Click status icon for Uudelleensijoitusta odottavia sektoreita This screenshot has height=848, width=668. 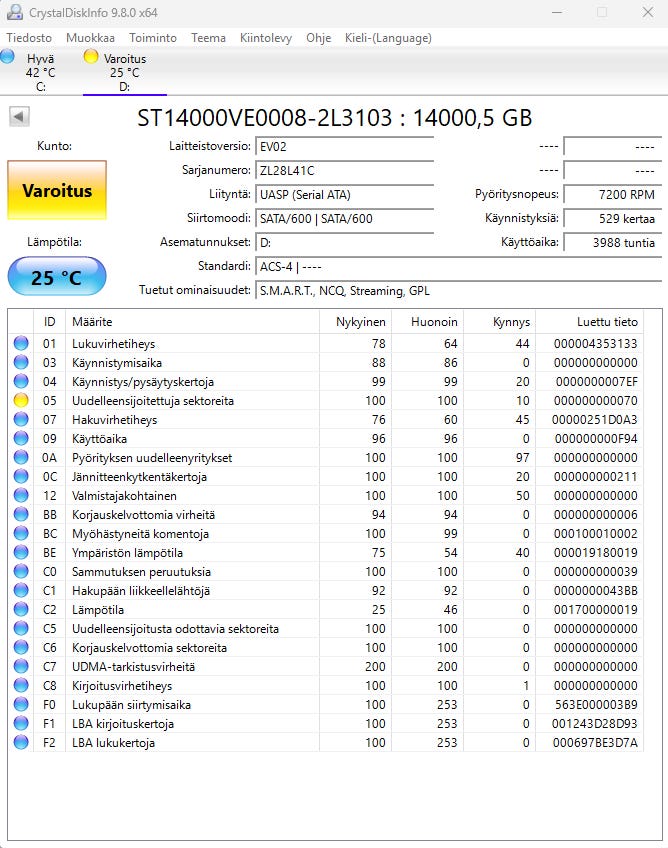coord(21,628)
